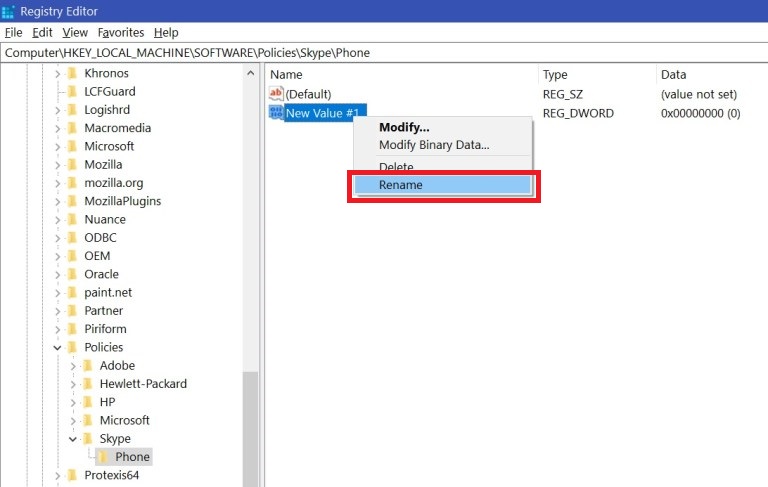Collapse the Policies tree node
This screenshot has height=487, width=768.
pos(57,348)
